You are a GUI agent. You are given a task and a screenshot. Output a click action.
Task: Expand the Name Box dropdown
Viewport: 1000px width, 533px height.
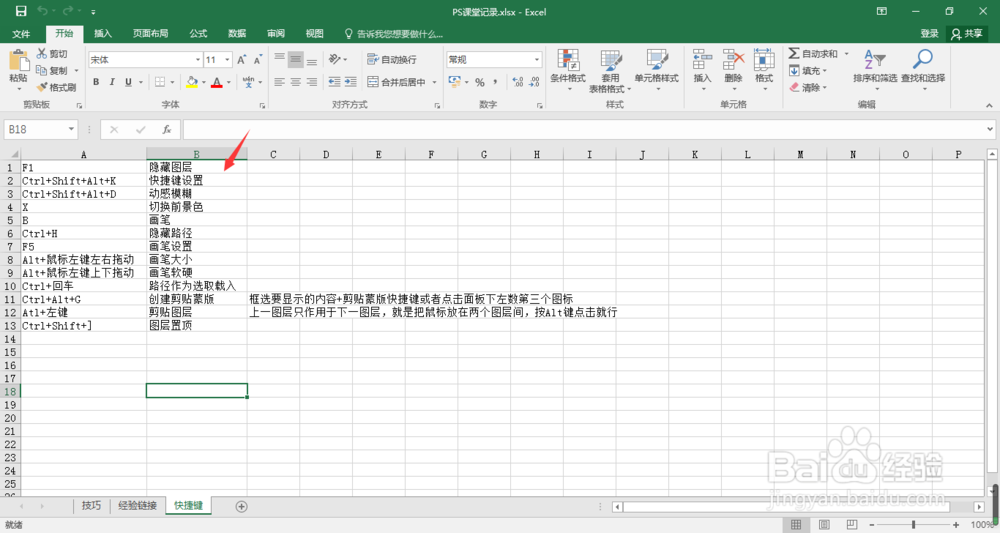[71, 129]
